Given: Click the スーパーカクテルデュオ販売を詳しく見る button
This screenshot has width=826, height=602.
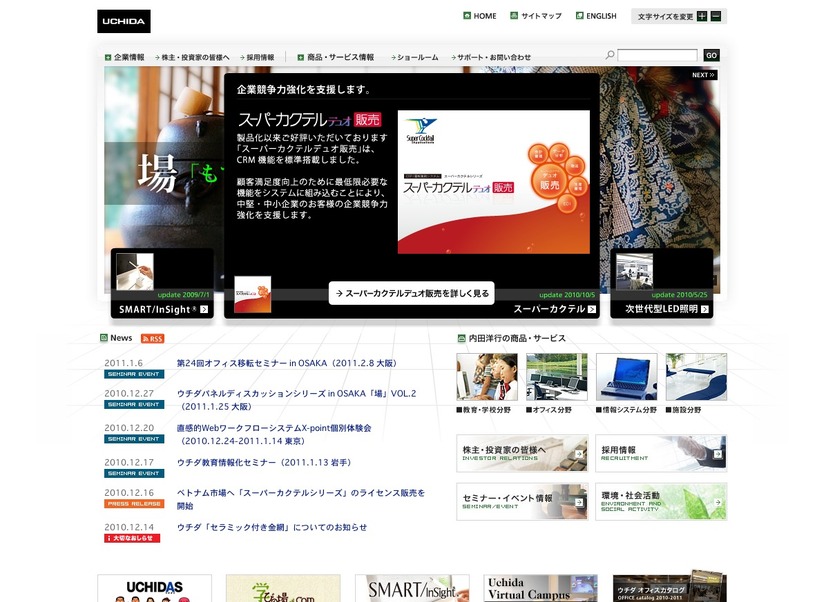Looking at the screenshot, I should [x=412, y=293].
